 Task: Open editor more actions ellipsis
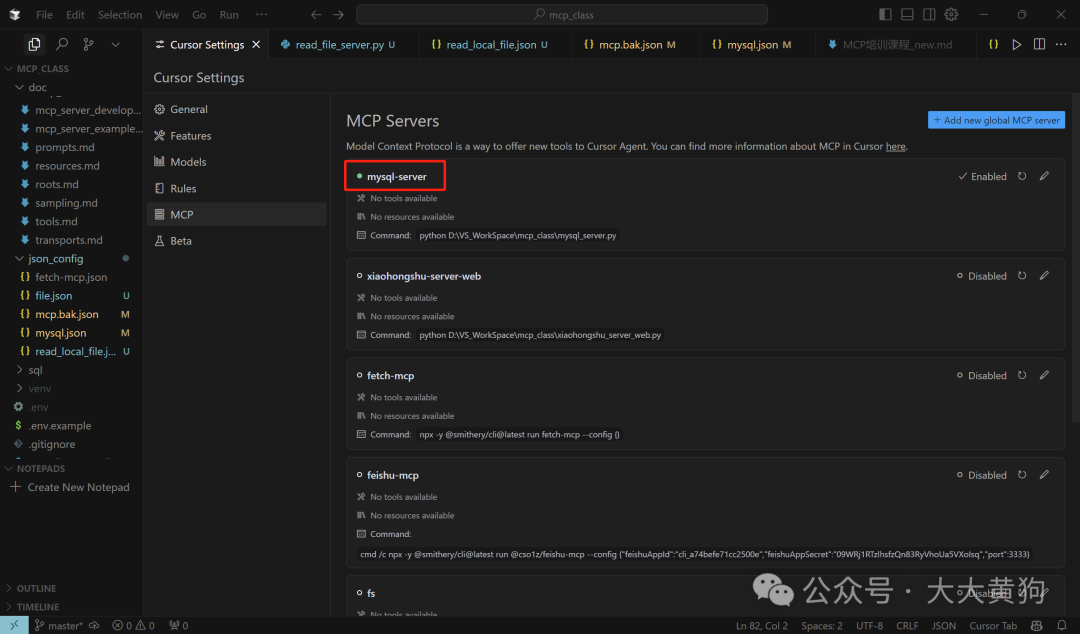pyautogui.click(x=1061, y=45)
